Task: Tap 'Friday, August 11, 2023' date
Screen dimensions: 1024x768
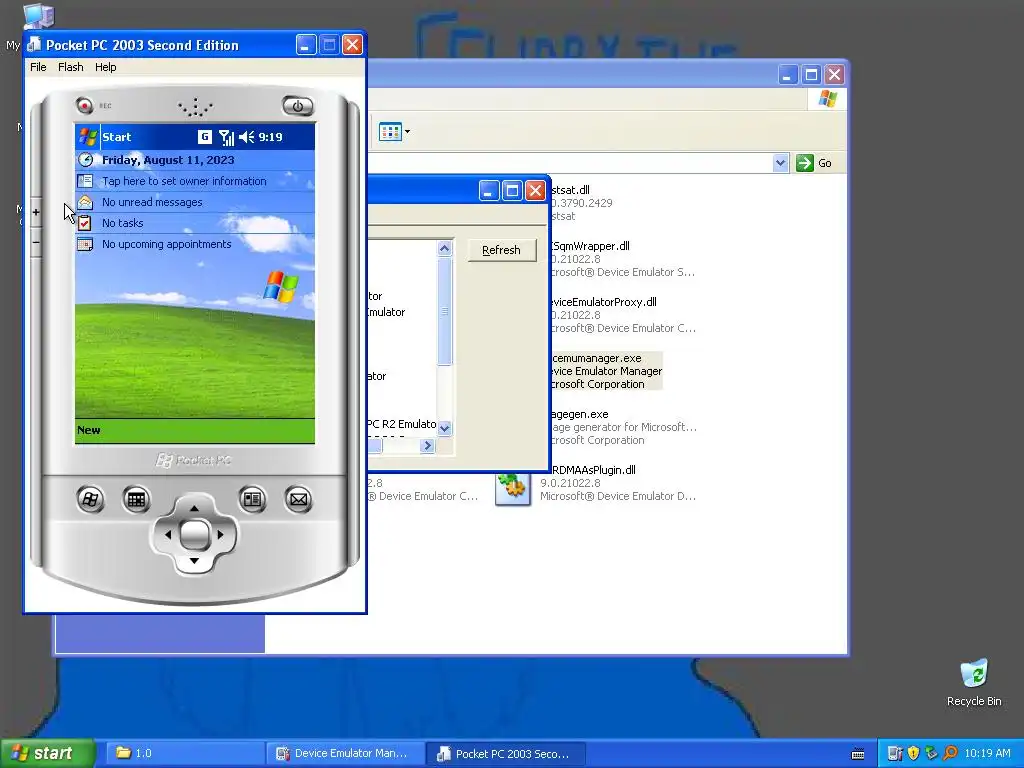Action: 168,160
